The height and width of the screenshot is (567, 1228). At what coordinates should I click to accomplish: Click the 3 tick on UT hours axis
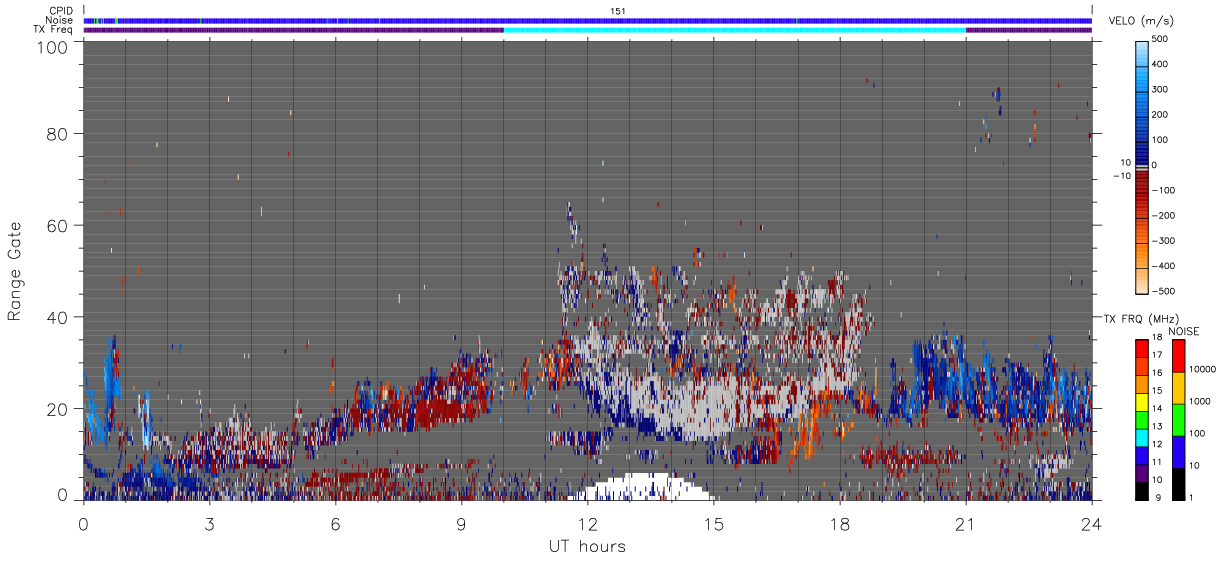click(210, 523)
